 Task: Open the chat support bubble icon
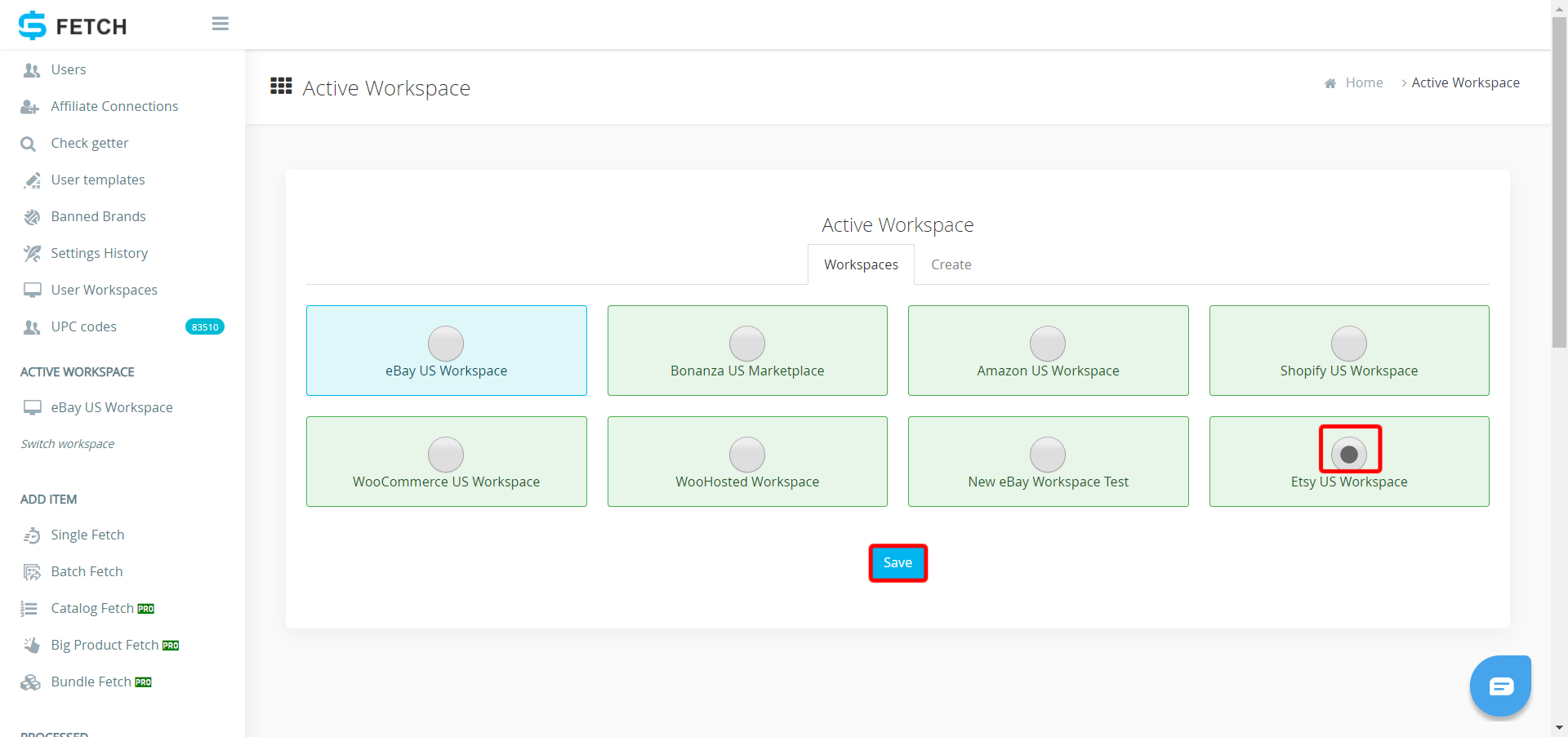1501,686
